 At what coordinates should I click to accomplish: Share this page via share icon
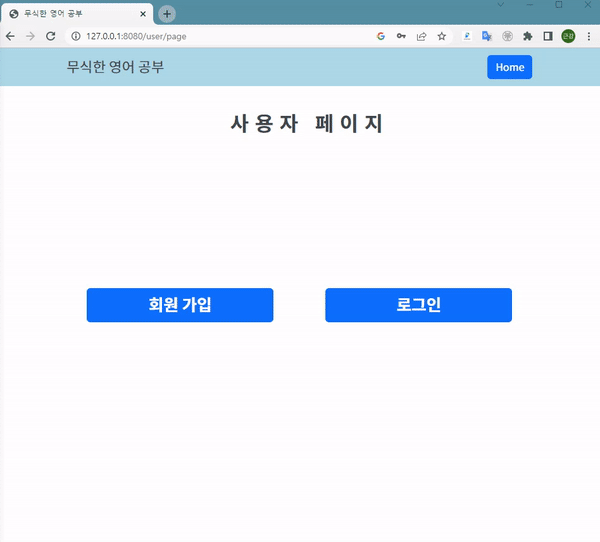coord(421,36)
